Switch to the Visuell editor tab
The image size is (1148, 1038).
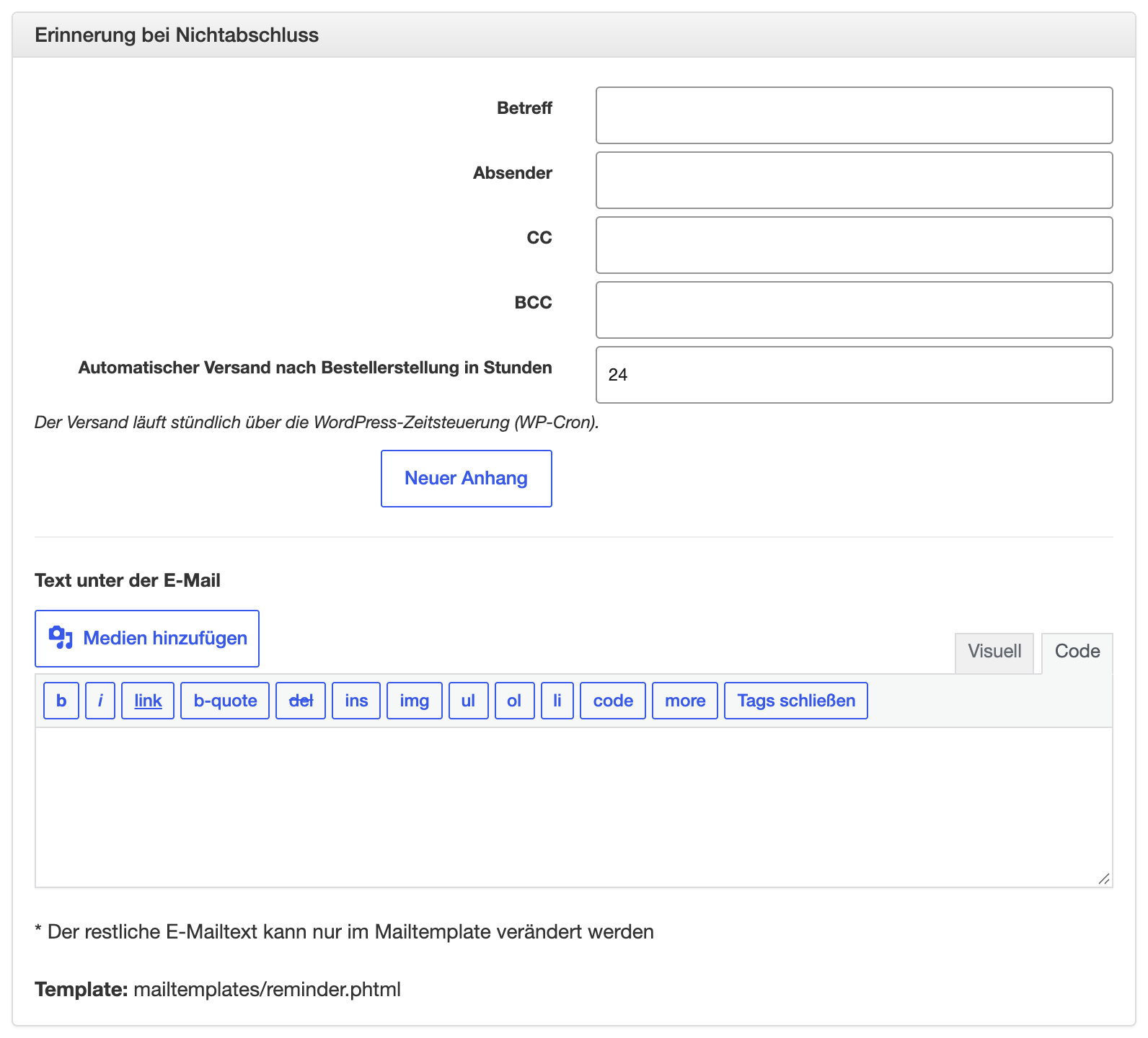pyautogui.click(x=994, y=652)
